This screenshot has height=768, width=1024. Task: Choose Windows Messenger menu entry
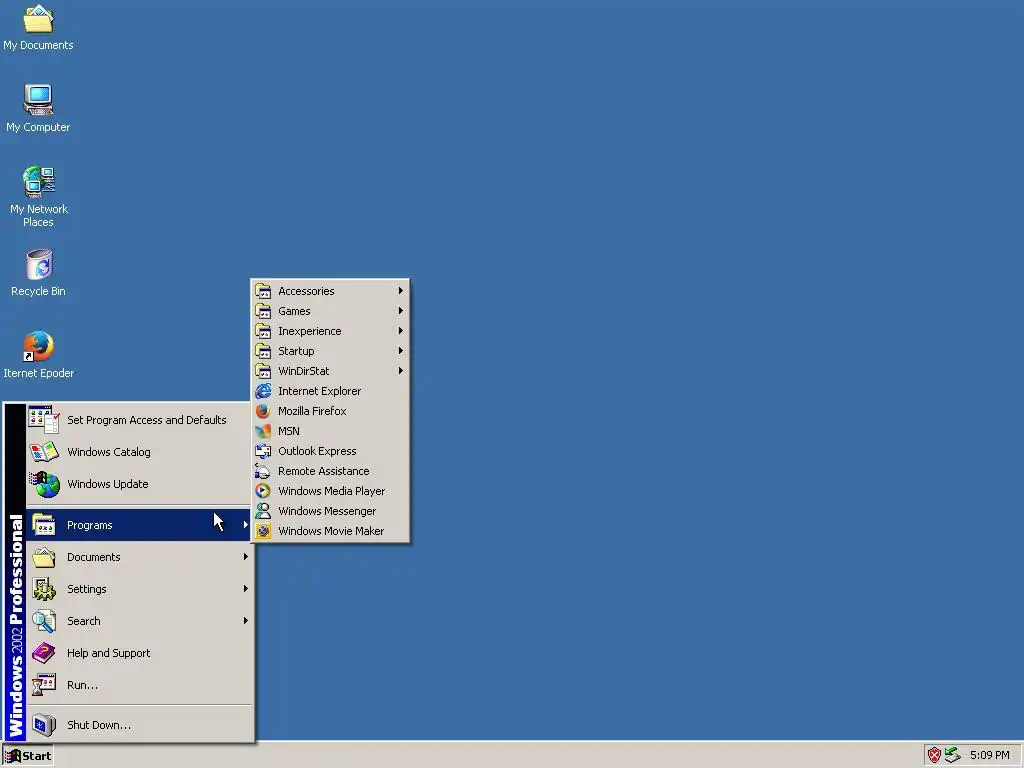click(330, 511)
